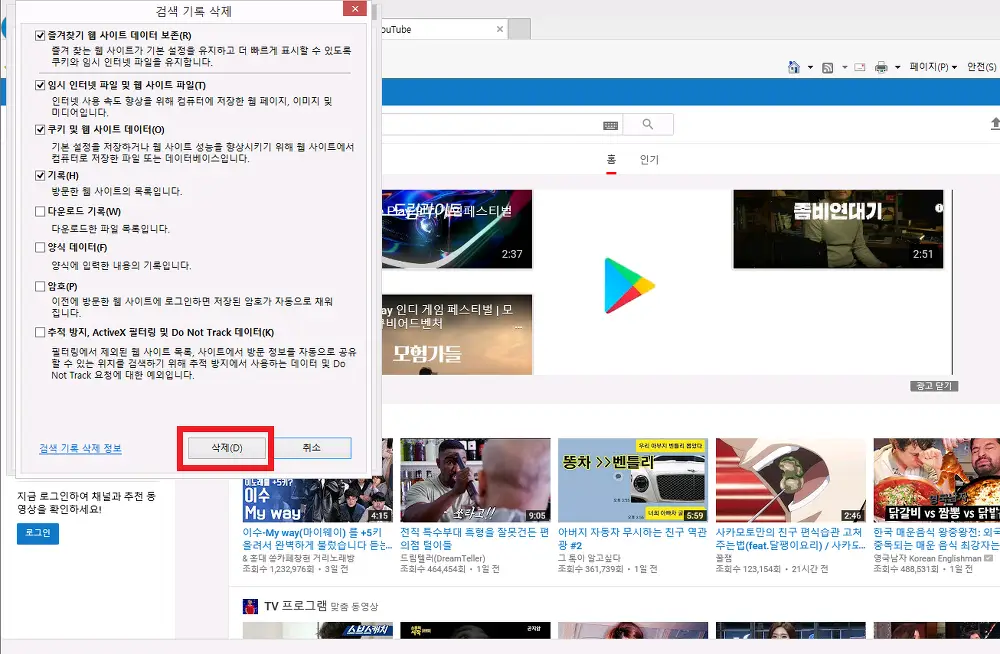Viewport: 1000px width, 654px height.
Task: Click the YouTube search magnifier button
Action: (648, 124)
